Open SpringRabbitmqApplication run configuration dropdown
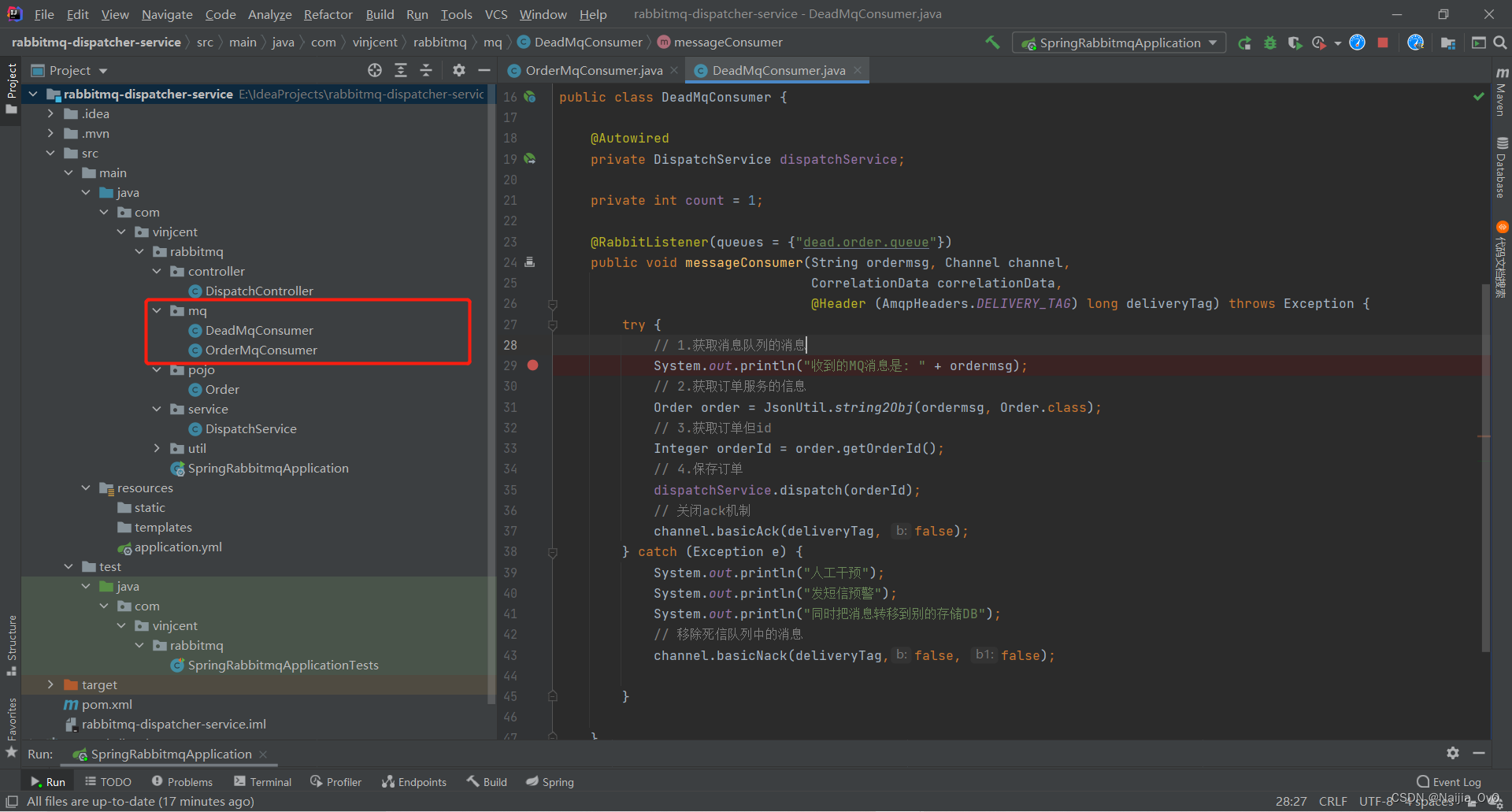The width and height of the screenshot is (1512, 812). click(1119, 43)
